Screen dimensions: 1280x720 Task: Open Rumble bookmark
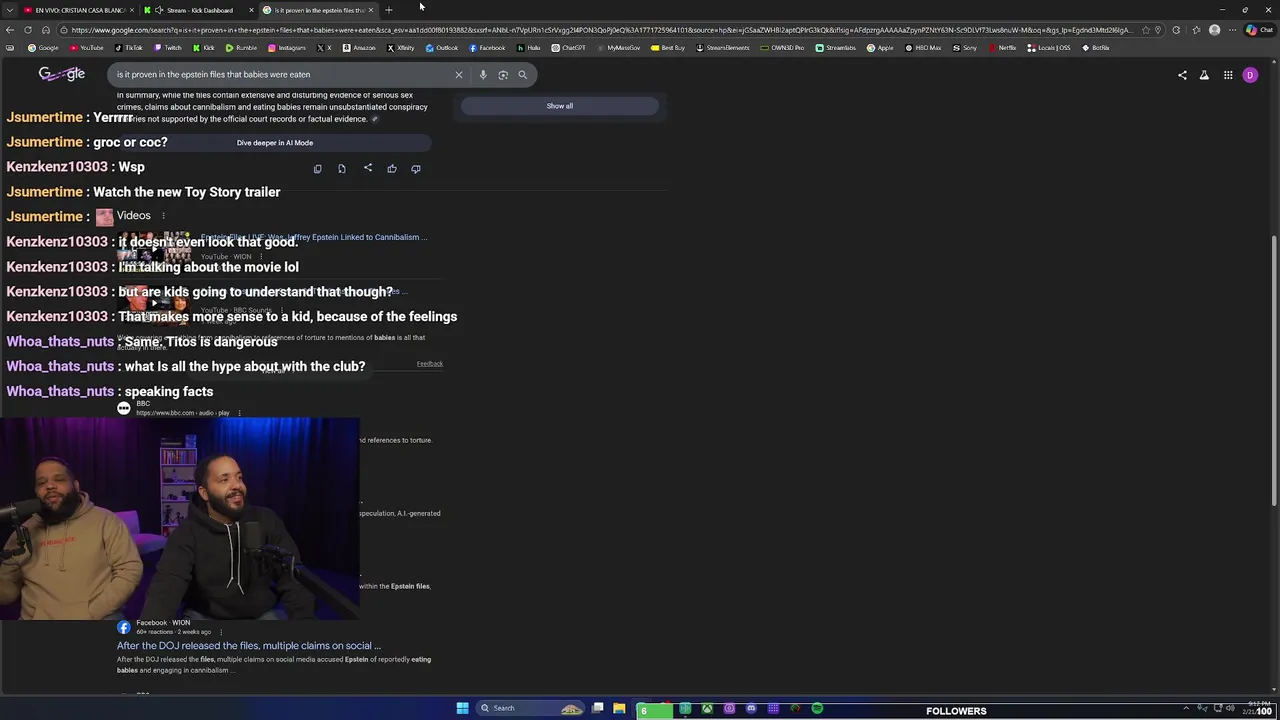point(241,48)
